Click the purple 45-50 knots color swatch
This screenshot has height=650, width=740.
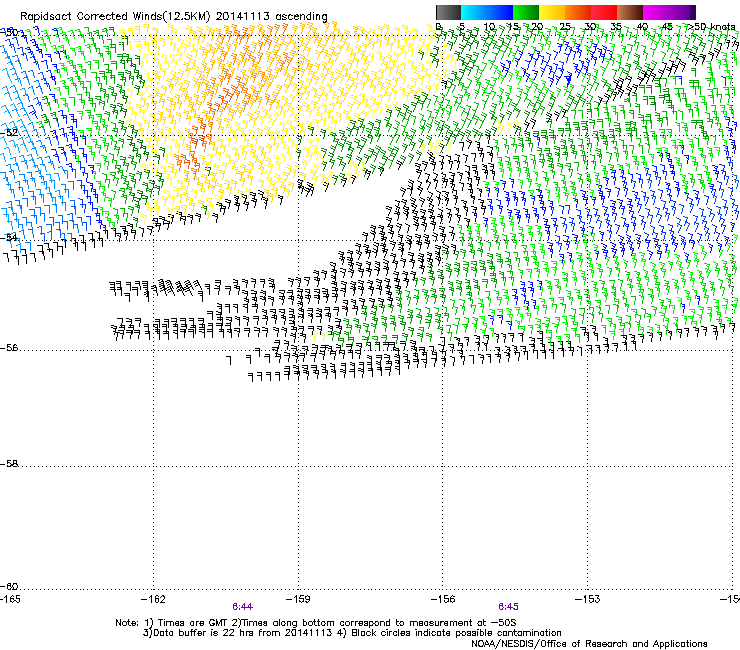(682, 12)
